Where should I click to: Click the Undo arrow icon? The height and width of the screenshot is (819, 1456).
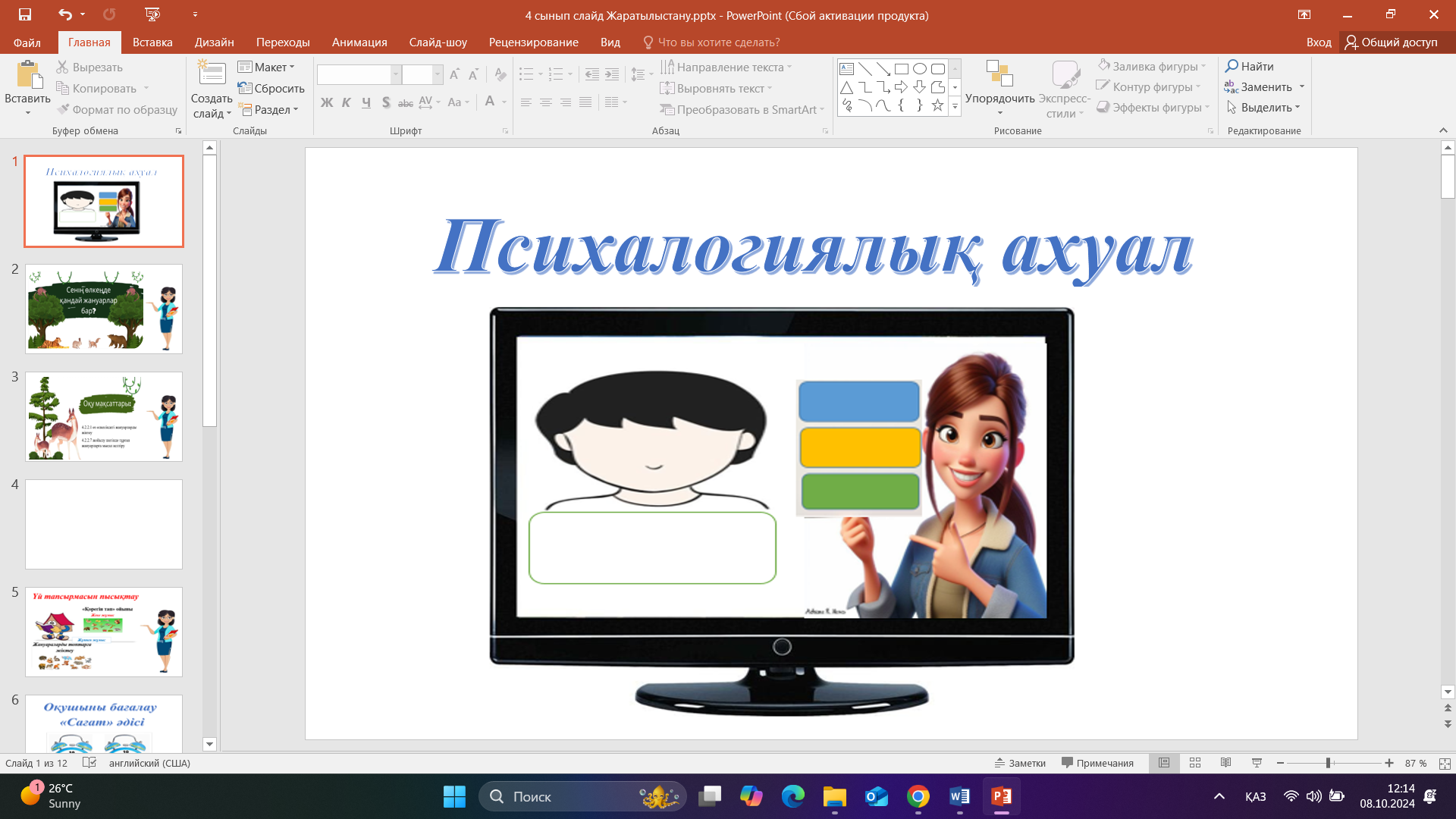pyautogui.click(x=65, y=14)
